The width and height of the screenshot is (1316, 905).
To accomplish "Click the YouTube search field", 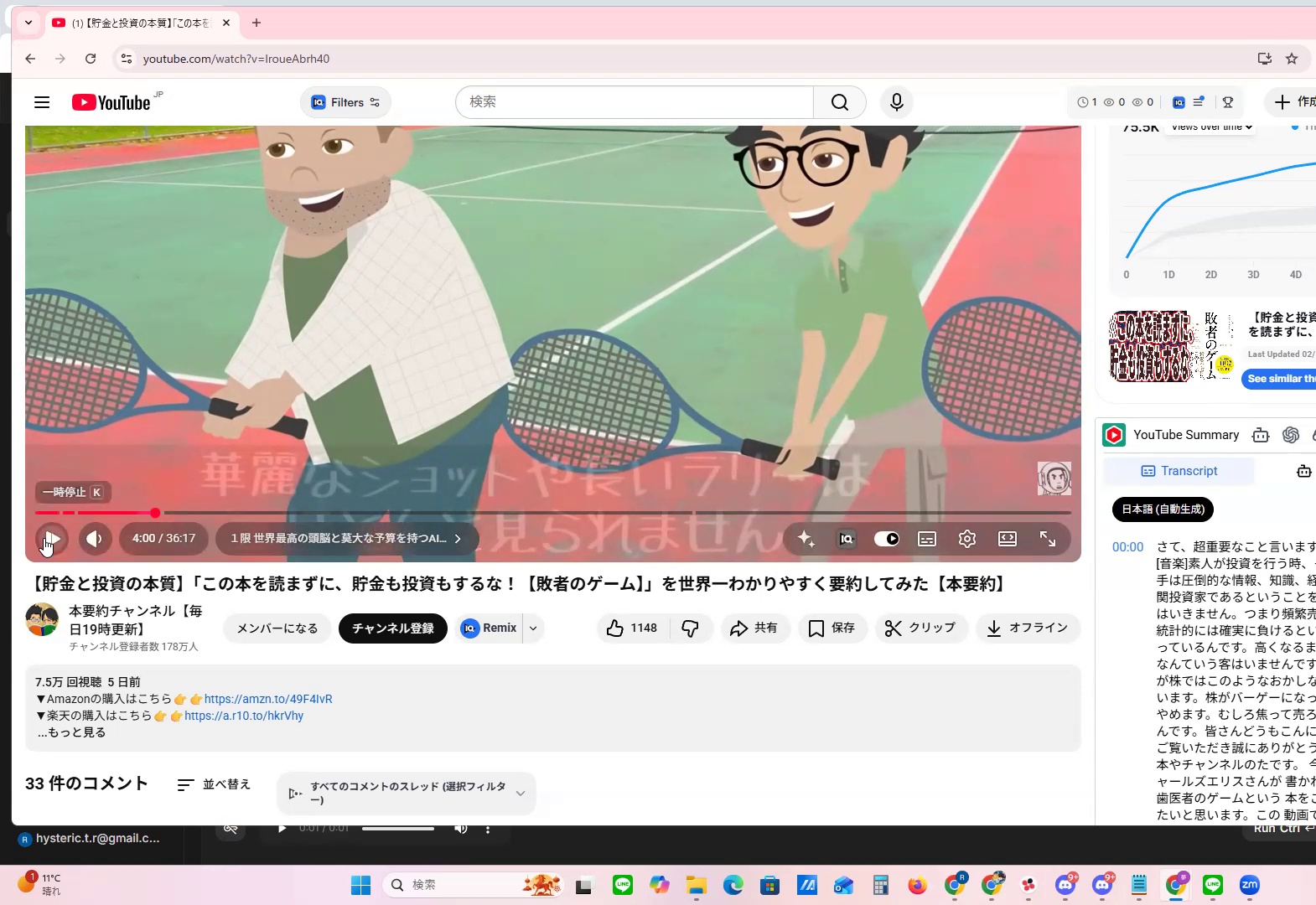I will tap(635, 102).
